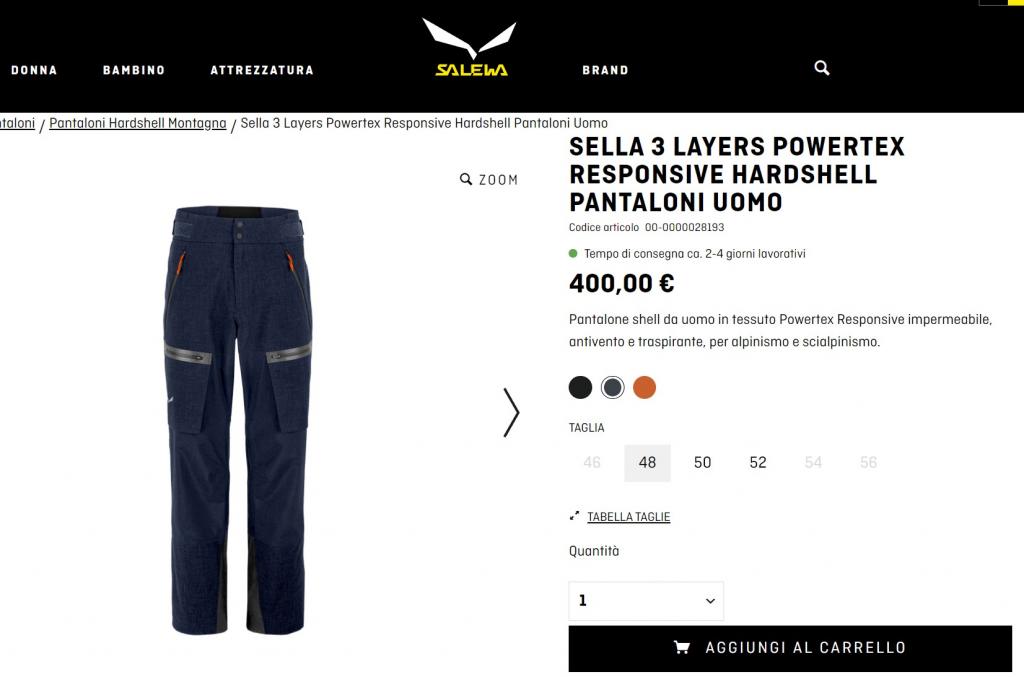The image size is (1024, 677).
Task: Add item with Aggiungi al Carrello button
Action: [x=790, y=648]
